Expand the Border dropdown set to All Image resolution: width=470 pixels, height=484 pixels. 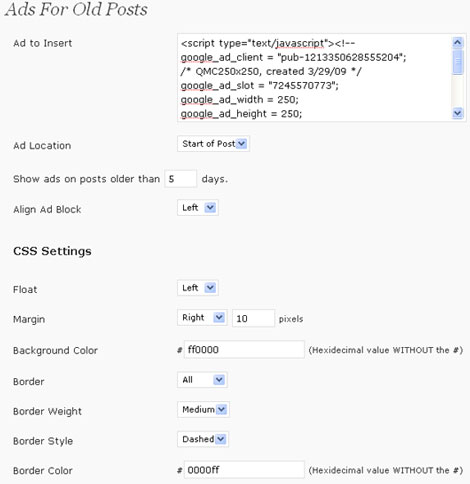202,380
